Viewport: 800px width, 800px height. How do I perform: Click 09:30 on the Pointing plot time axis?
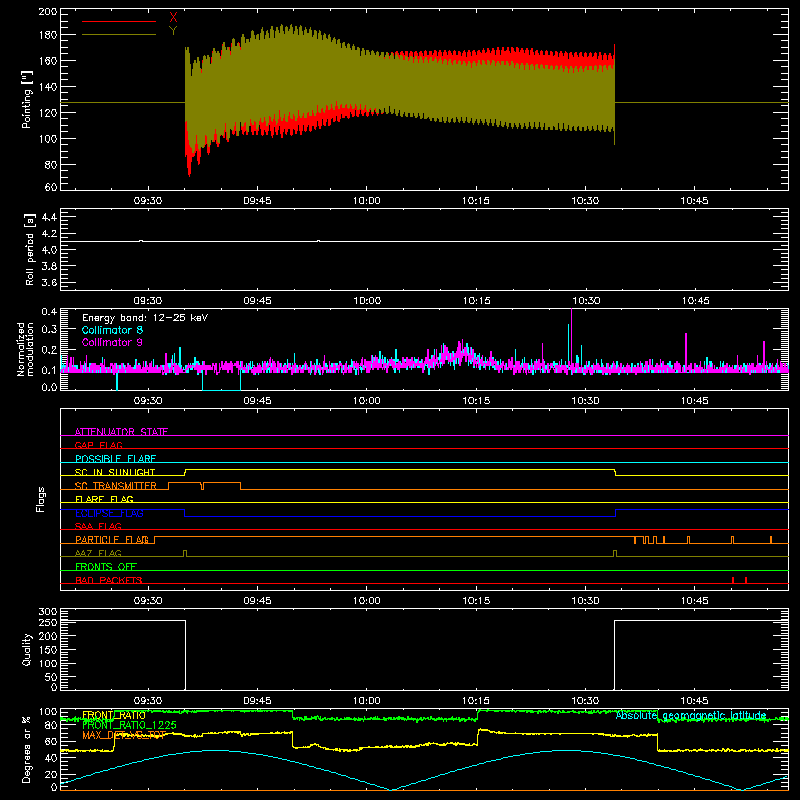pyautogui.click(x=148, y=201)
